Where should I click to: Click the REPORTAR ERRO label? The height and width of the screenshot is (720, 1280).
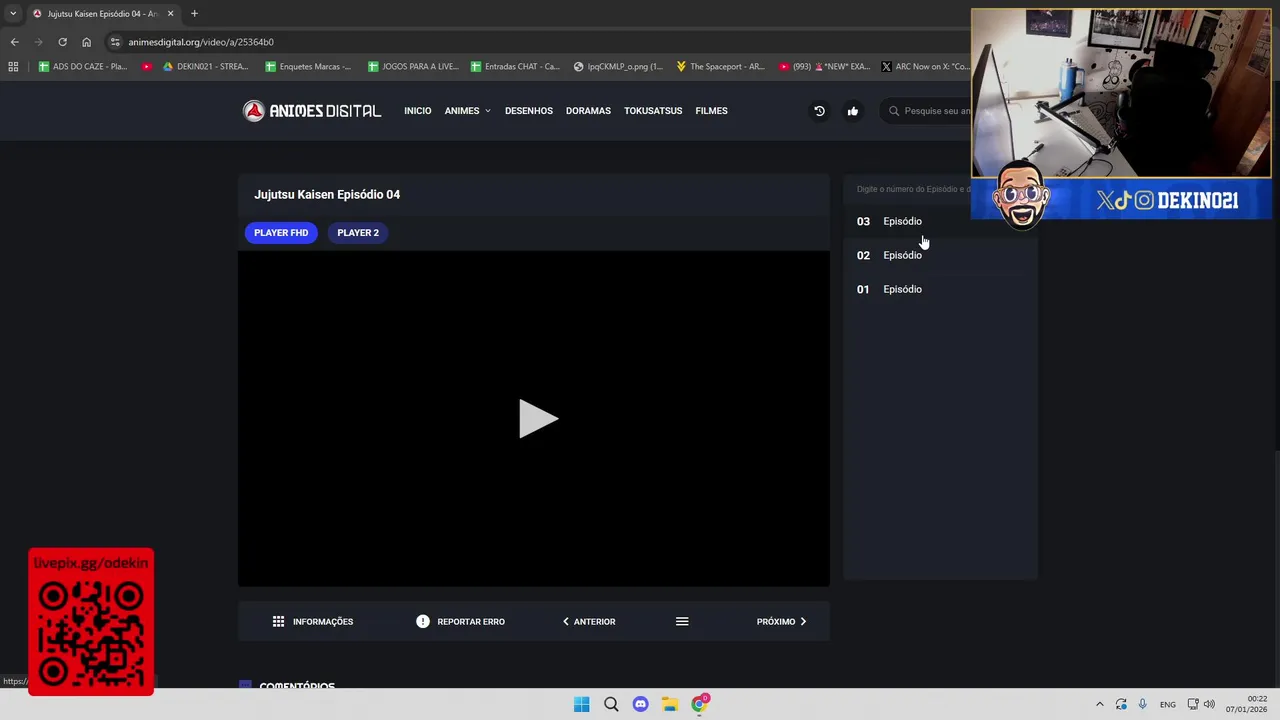coord(471,622)
